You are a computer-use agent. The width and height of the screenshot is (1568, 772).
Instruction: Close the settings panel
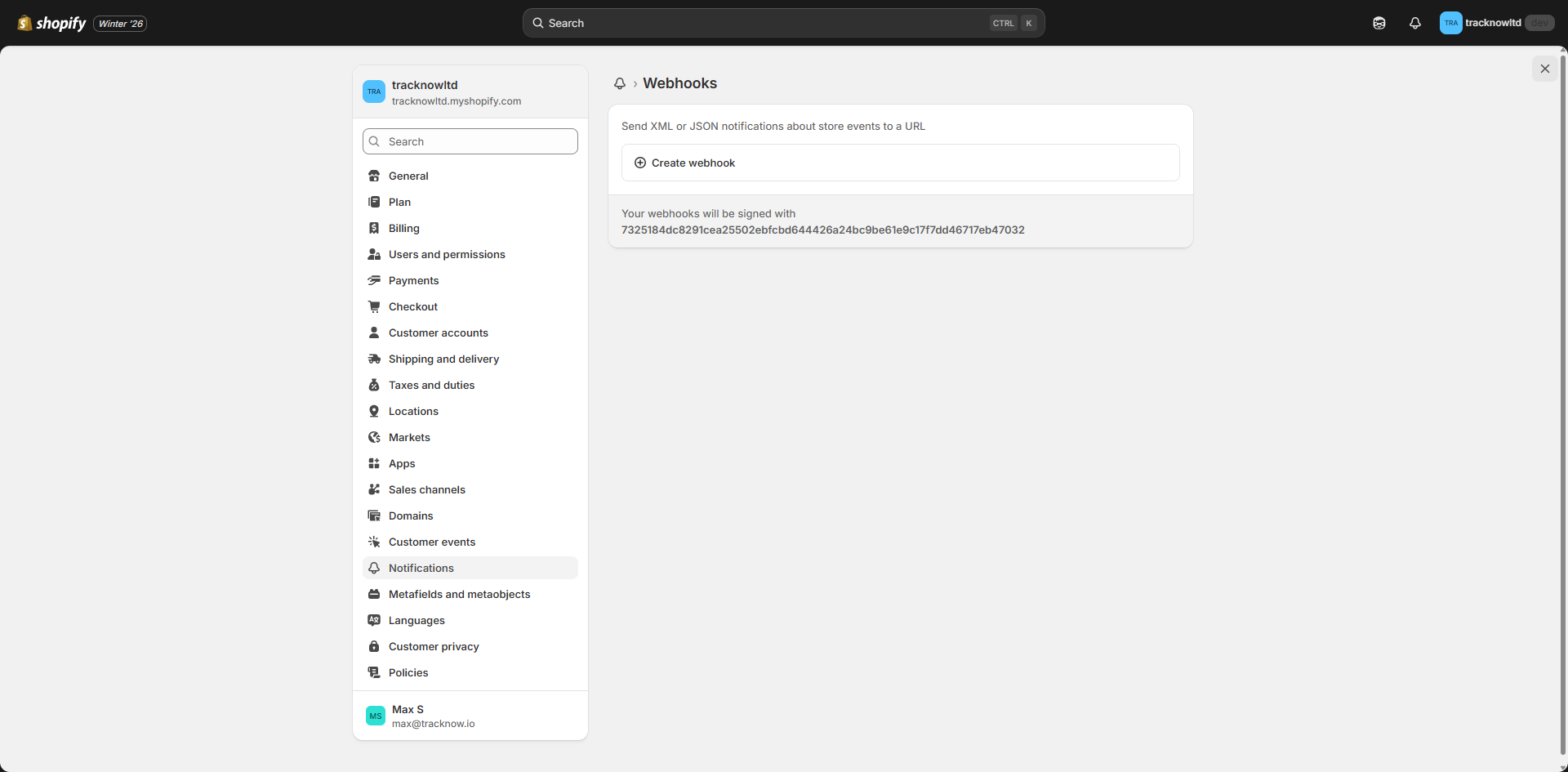click(1544, 69)
